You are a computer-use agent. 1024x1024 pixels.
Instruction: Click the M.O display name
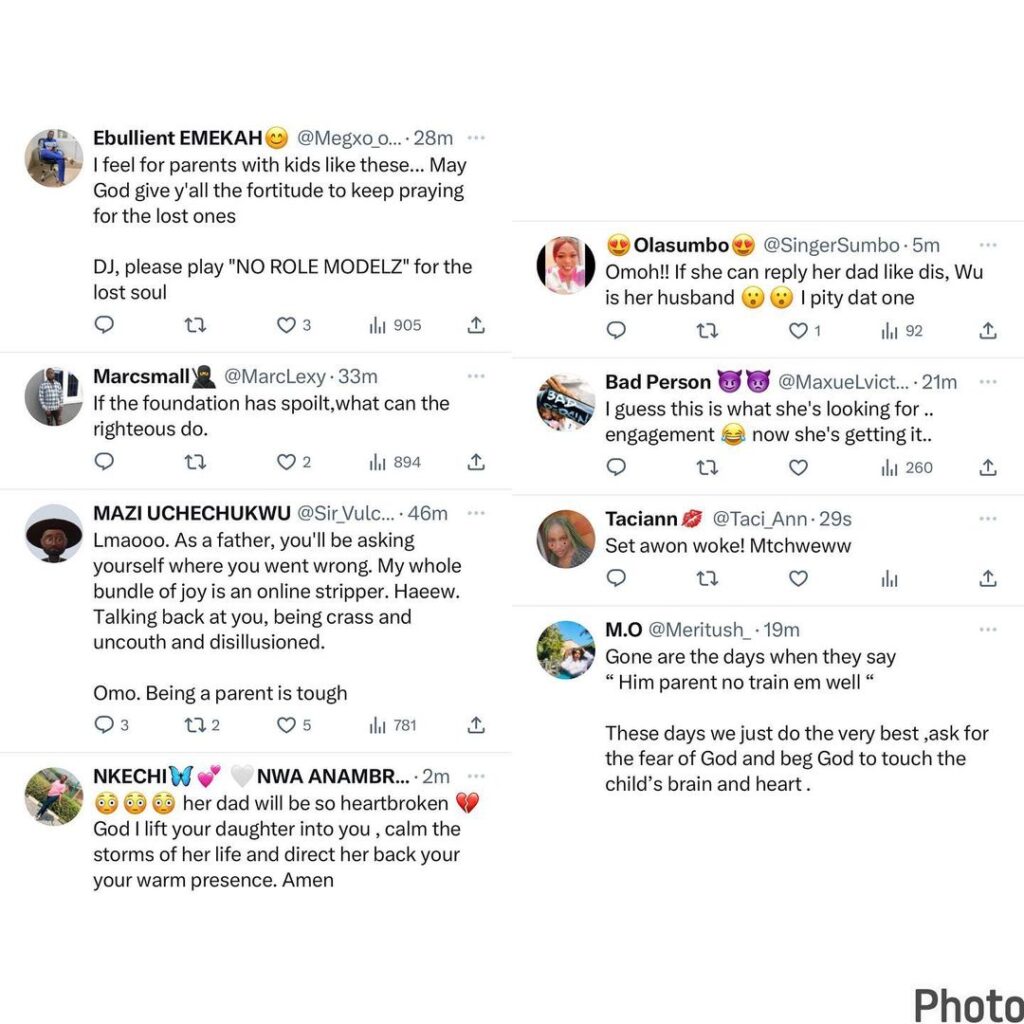623,630
